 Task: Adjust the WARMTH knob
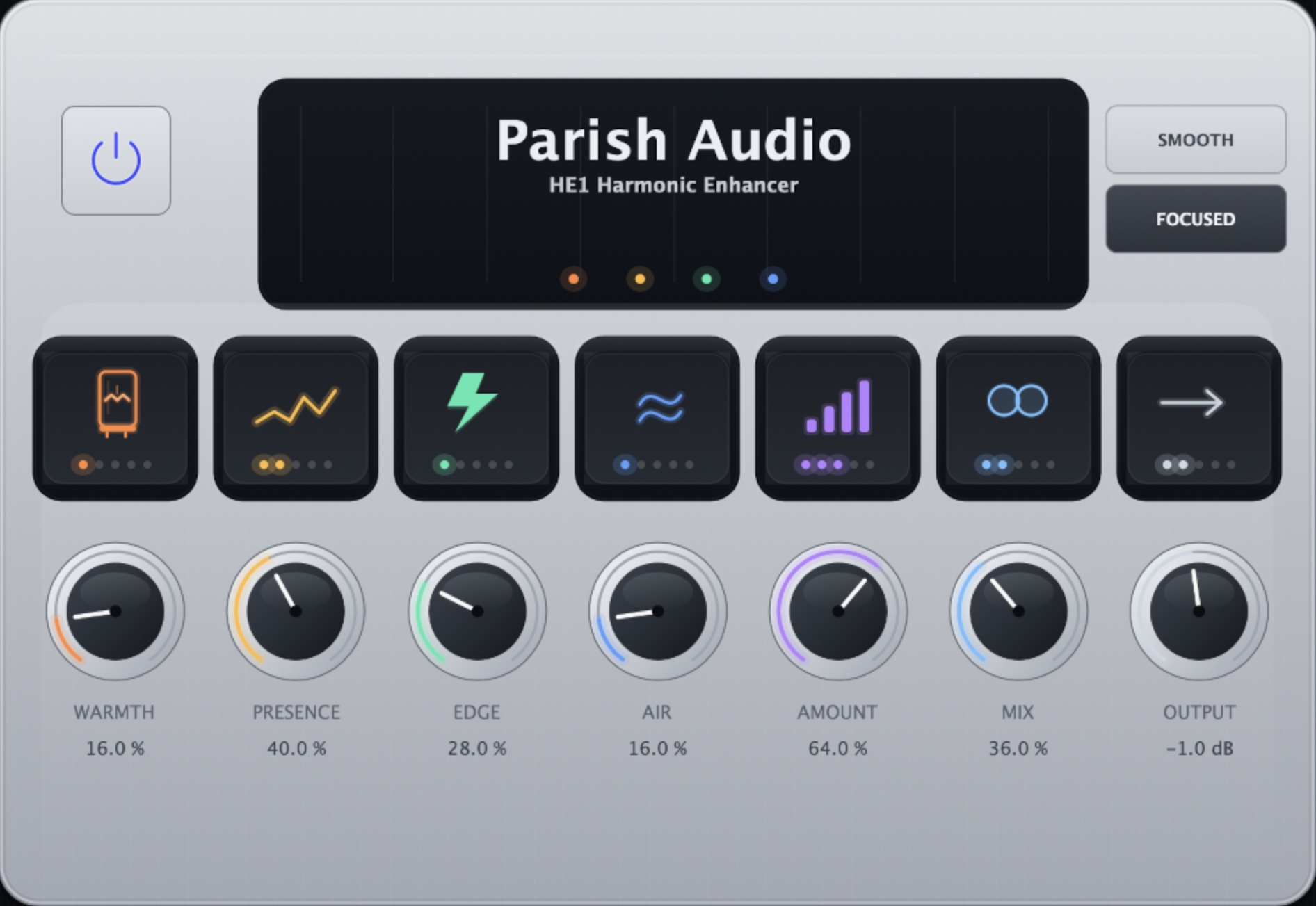coord(115,611)
